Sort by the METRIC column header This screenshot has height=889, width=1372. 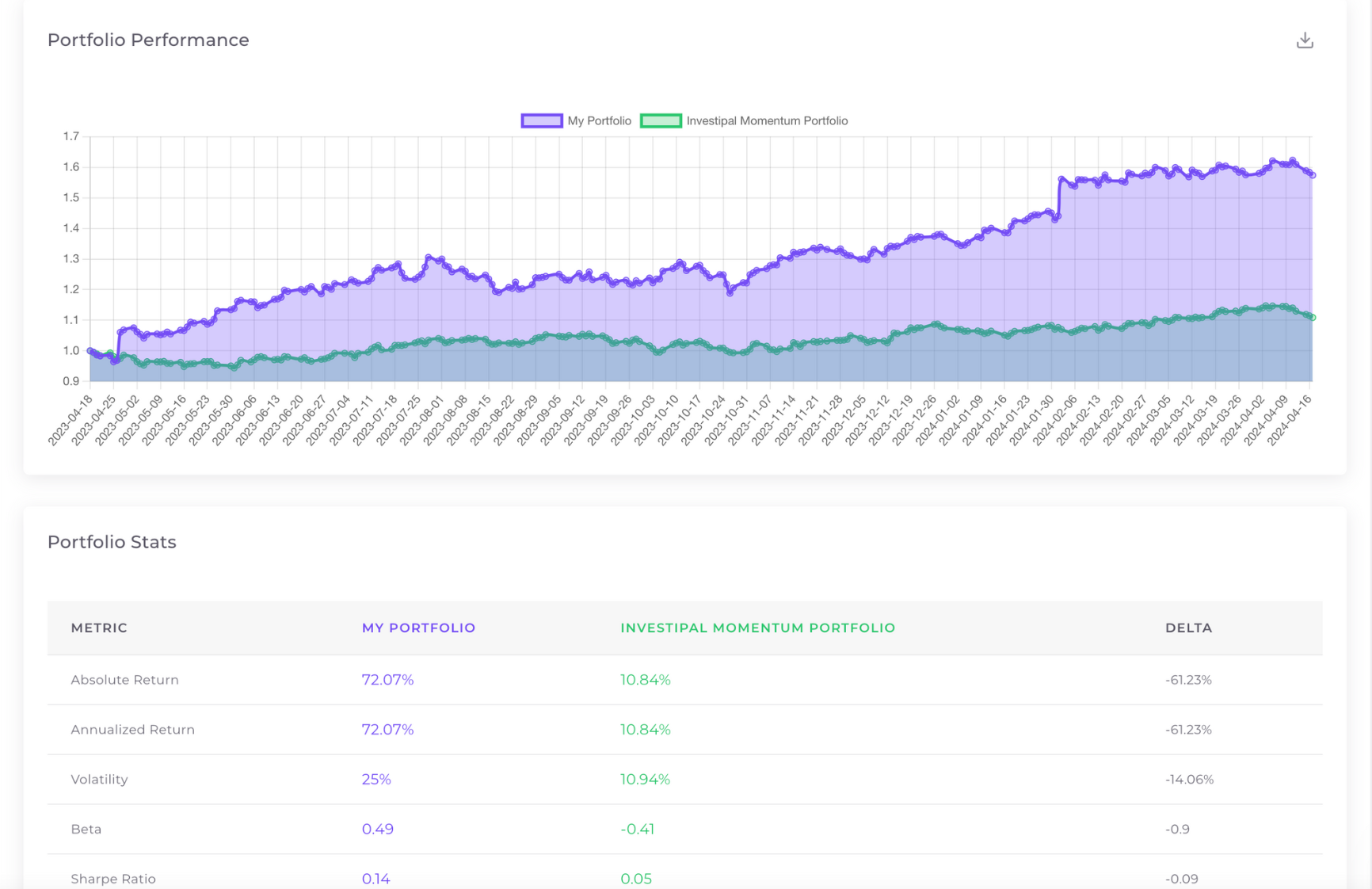click(99, 628)
